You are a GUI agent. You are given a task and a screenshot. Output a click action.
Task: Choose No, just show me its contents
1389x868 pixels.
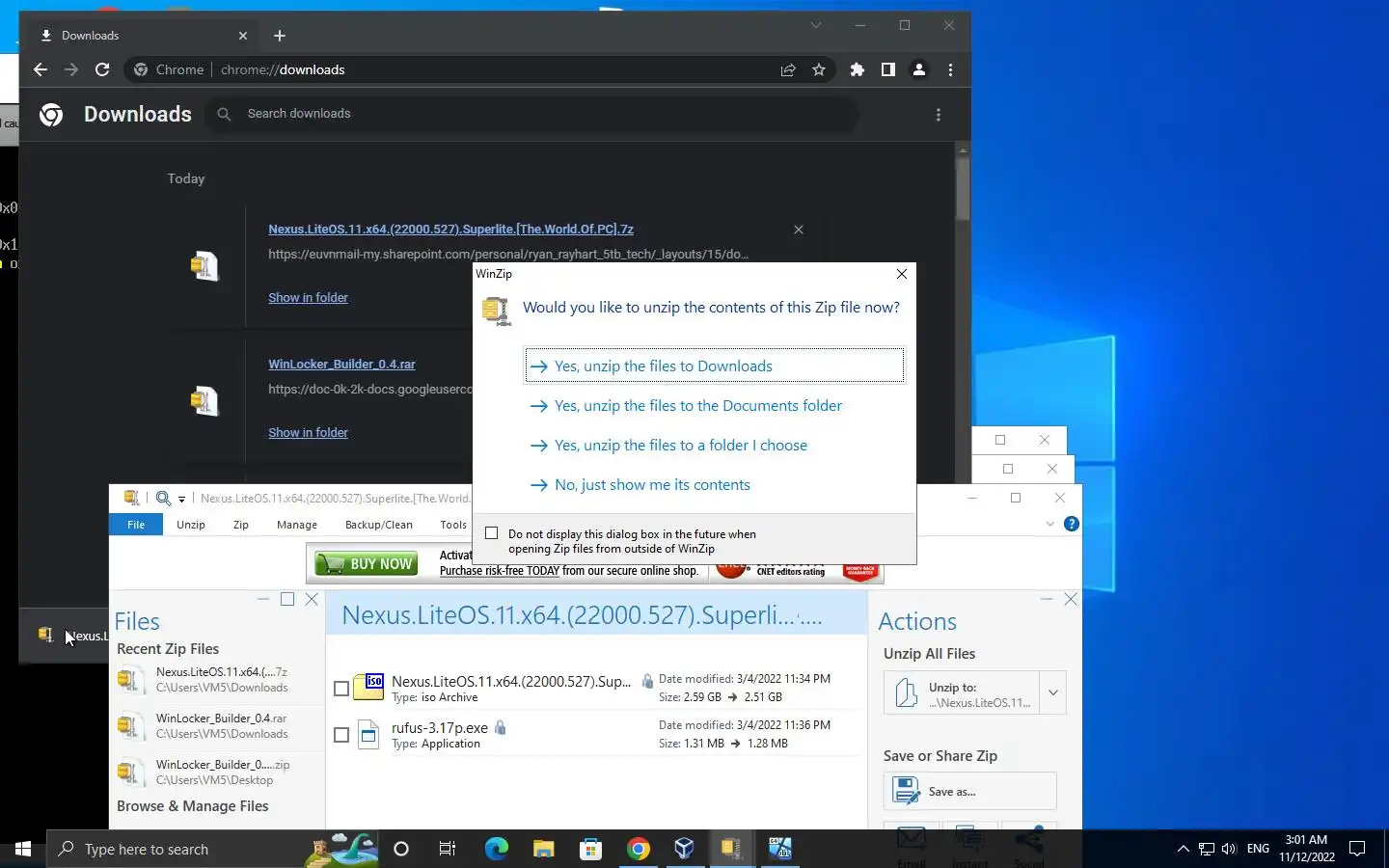click(715, 485)
